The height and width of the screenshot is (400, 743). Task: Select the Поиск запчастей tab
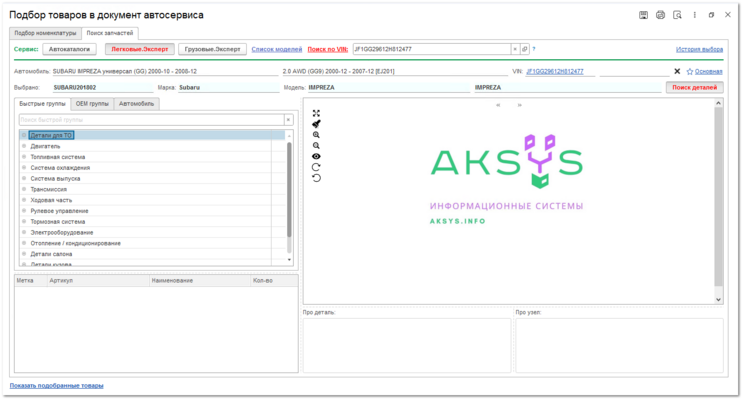[109, 33]
